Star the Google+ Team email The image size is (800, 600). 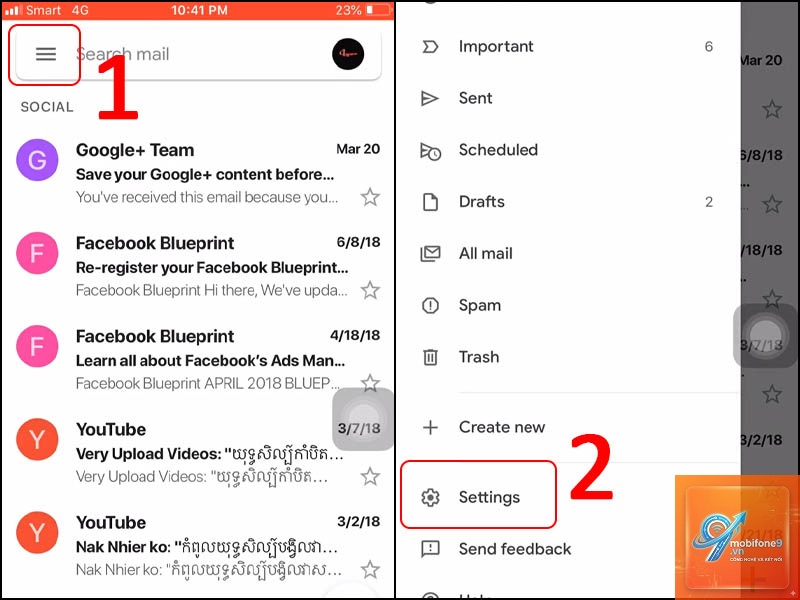coord(370,197)
